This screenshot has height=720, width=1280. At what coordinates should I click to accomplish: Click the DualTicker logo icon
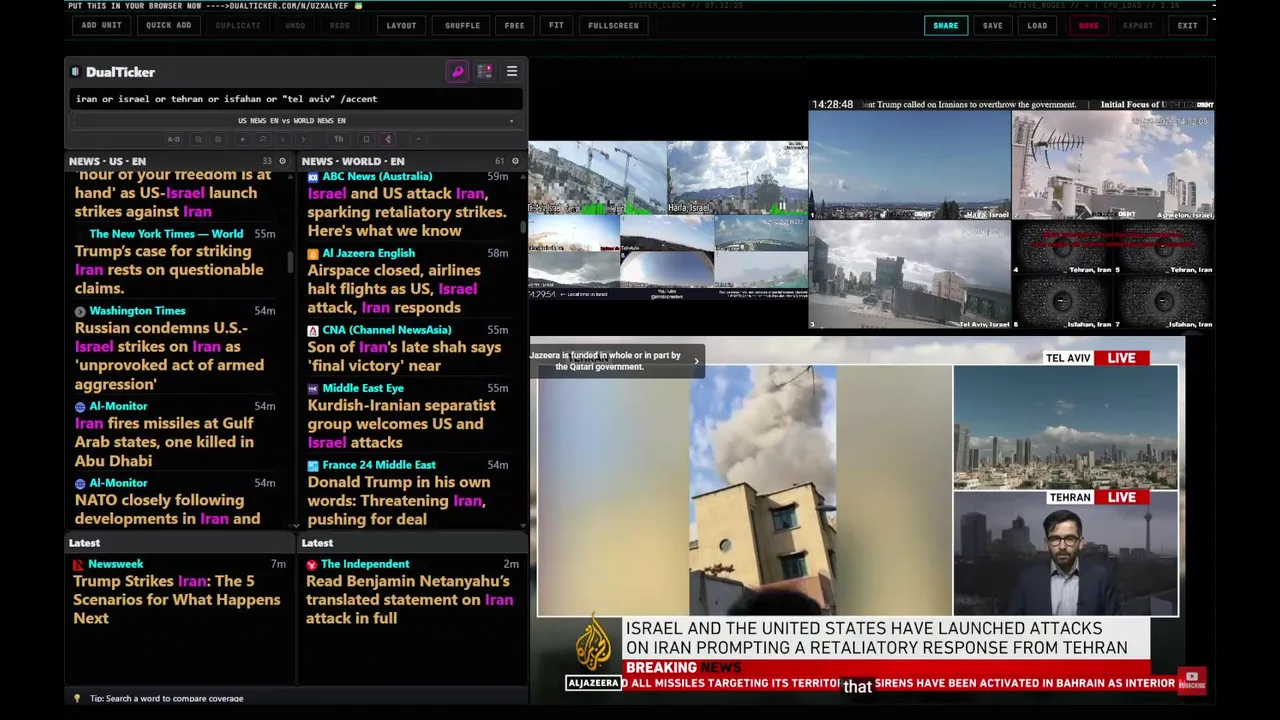(76, 72)
